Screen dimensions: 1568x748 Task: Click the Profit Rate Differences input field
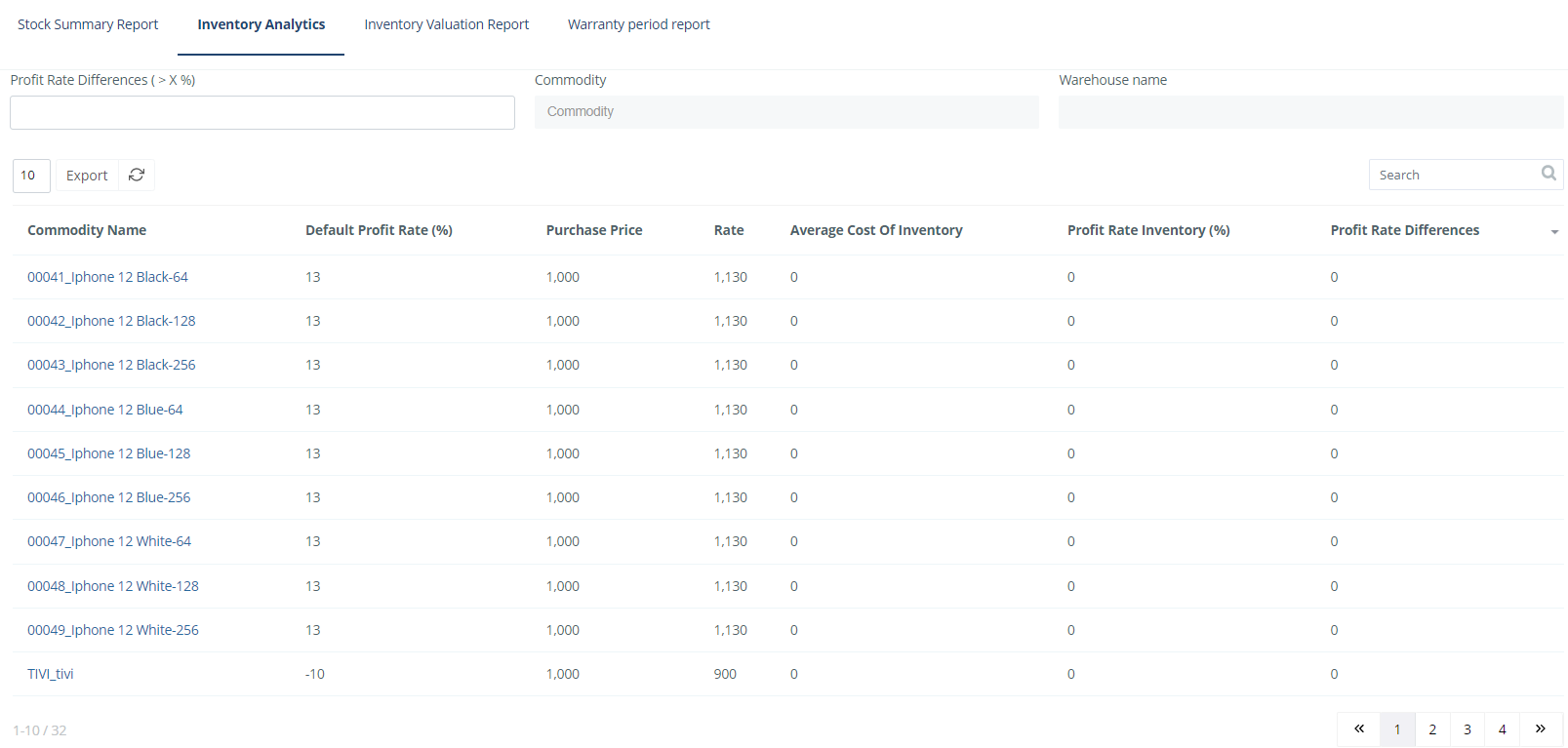[261, 113]
